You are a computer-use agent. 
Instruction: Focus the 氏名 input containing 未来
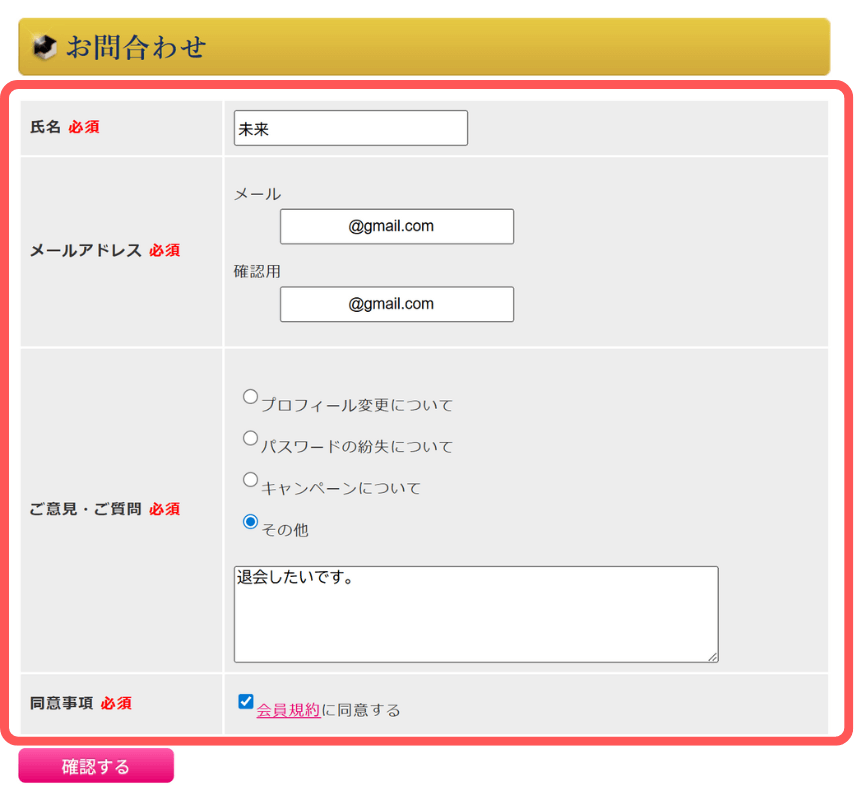[x=350, y=128]
